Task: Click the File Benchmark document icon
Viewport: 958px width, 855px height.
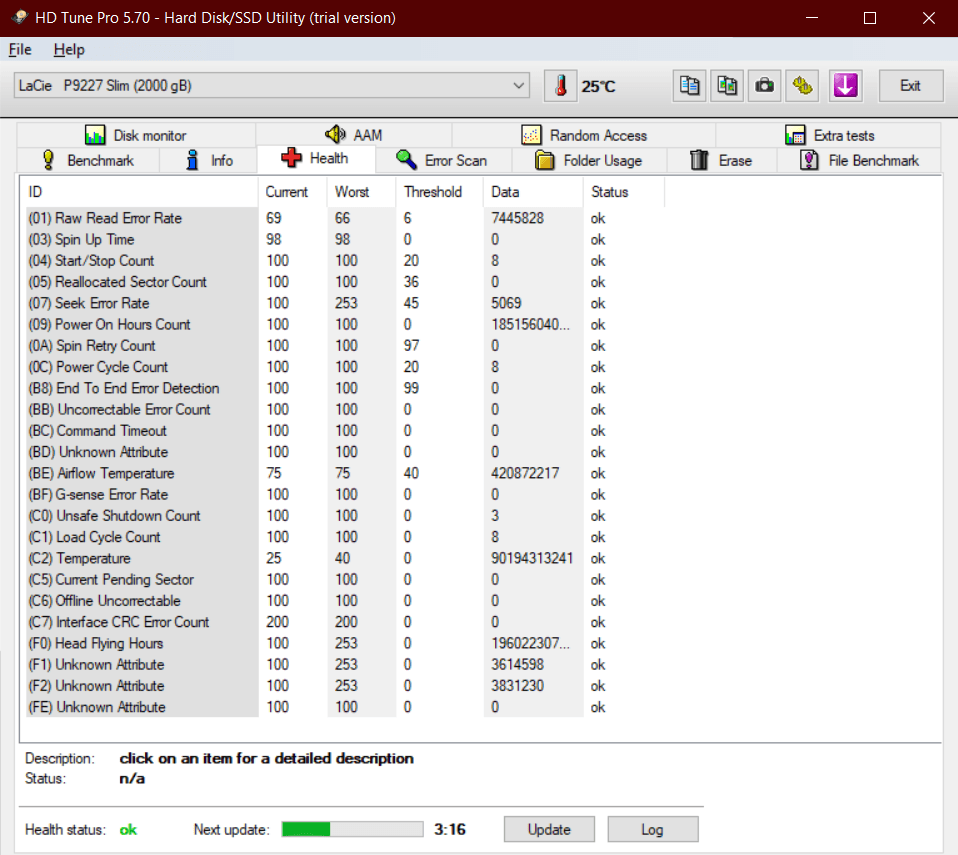Action: [x=809, y=160]
